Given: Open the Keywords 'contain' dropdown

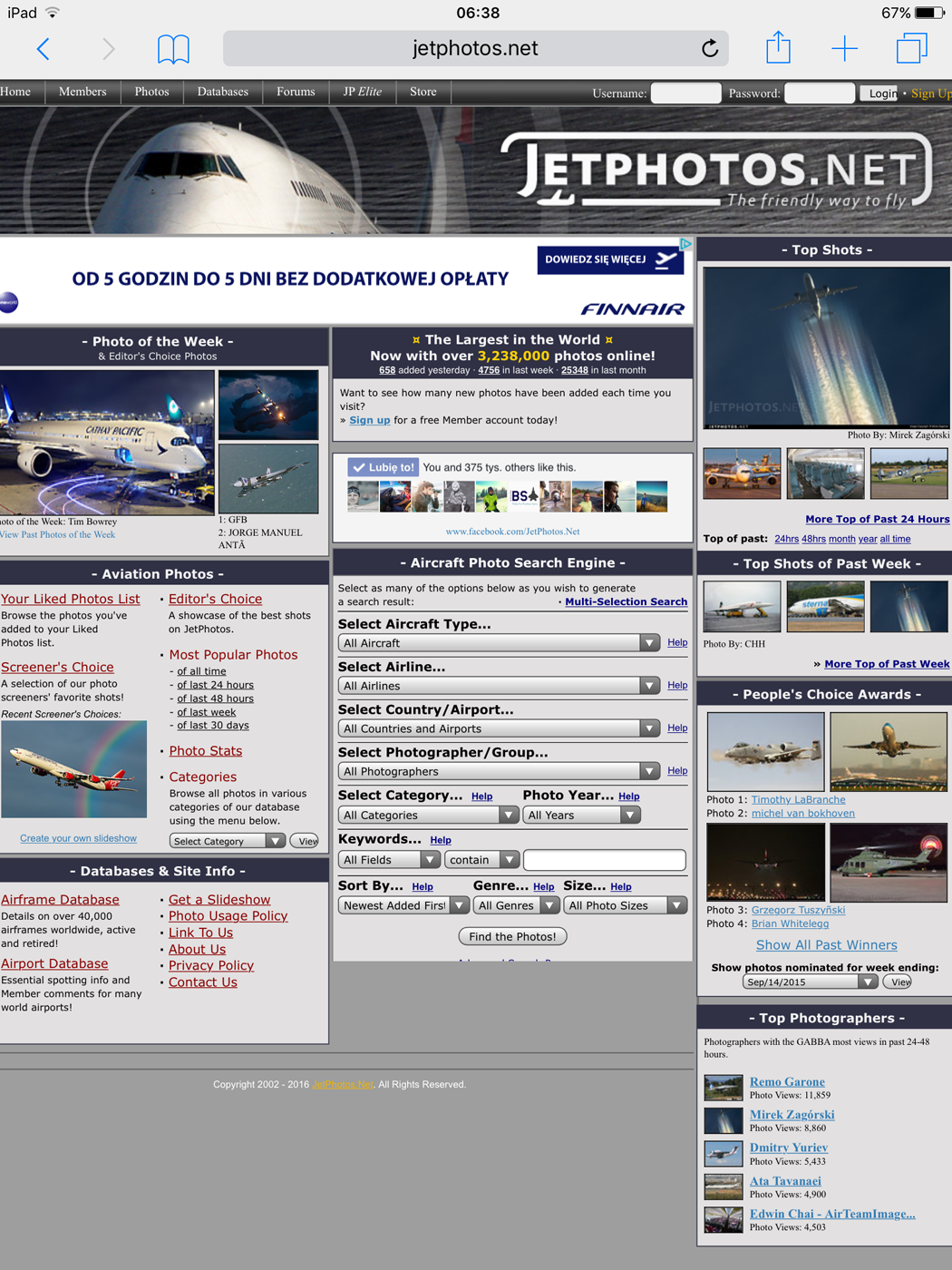Looking at the screenshot, I should pos(481,860).
